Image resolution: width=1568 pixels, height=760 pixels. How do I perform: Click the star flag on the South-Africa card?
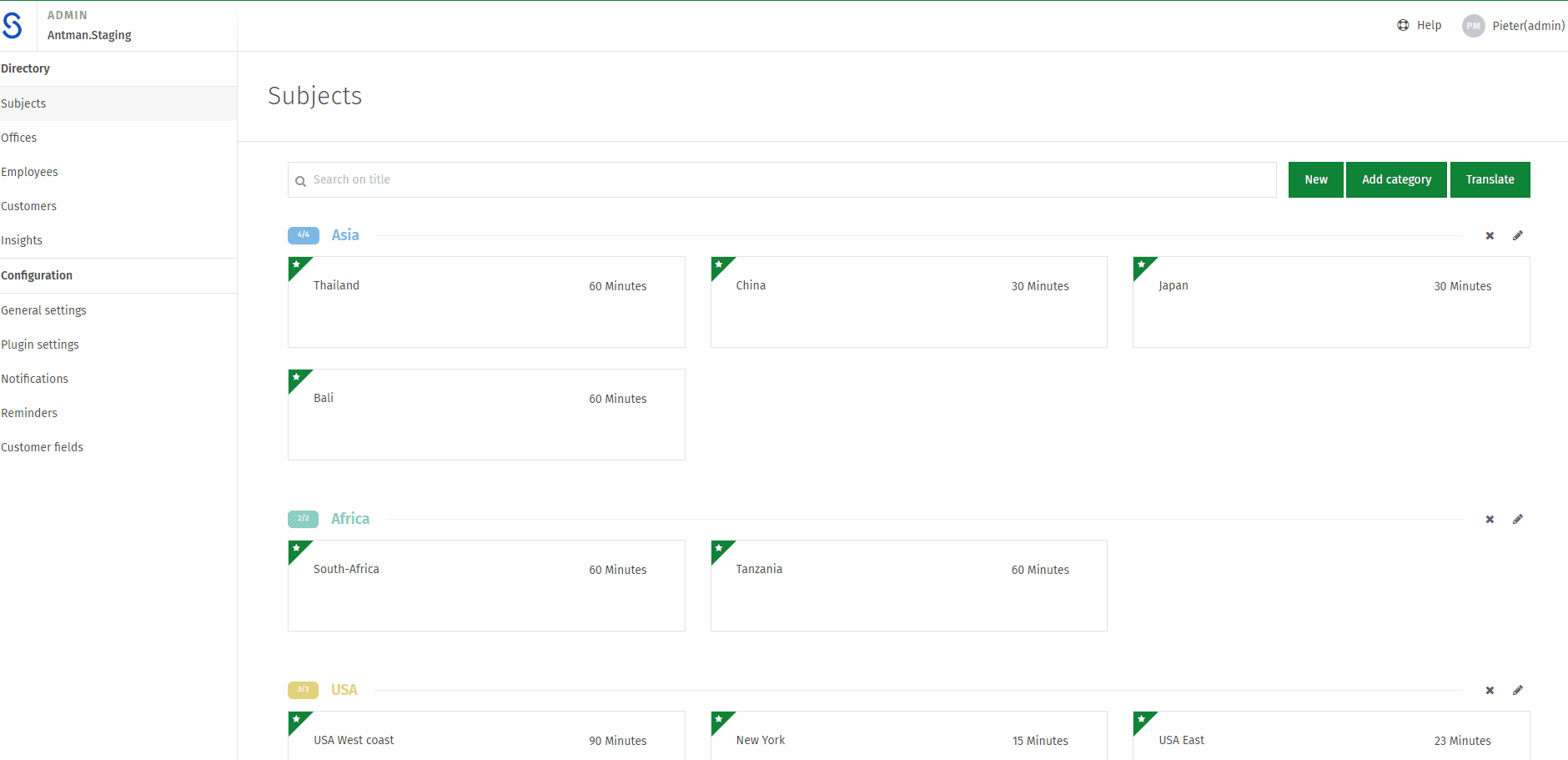pyautogui.click(x=297, y=549)
